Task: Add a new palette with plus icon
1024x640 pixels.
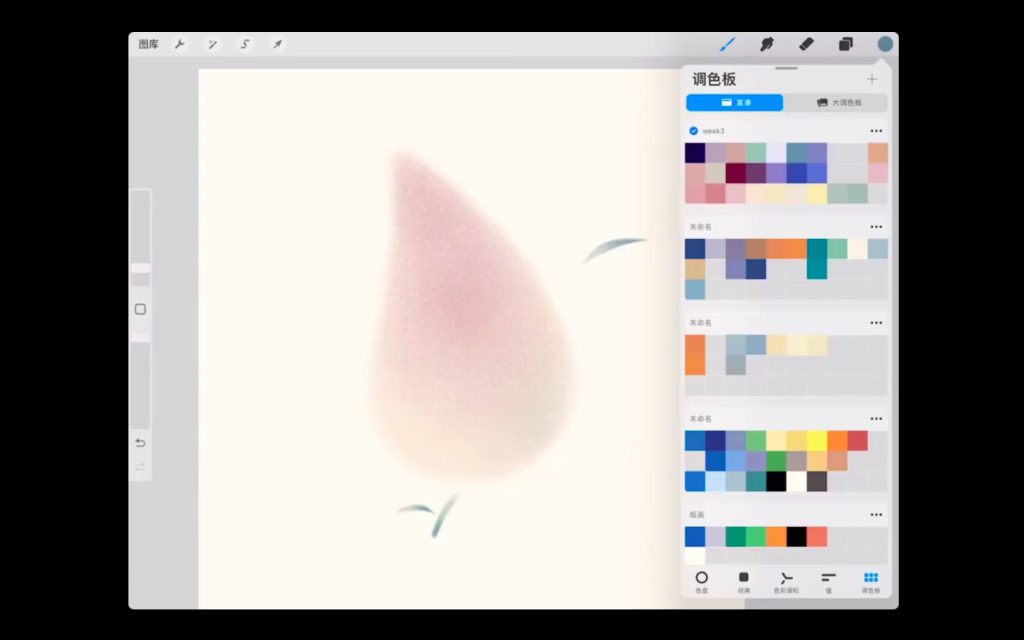Action: click(x=871, y=79)
